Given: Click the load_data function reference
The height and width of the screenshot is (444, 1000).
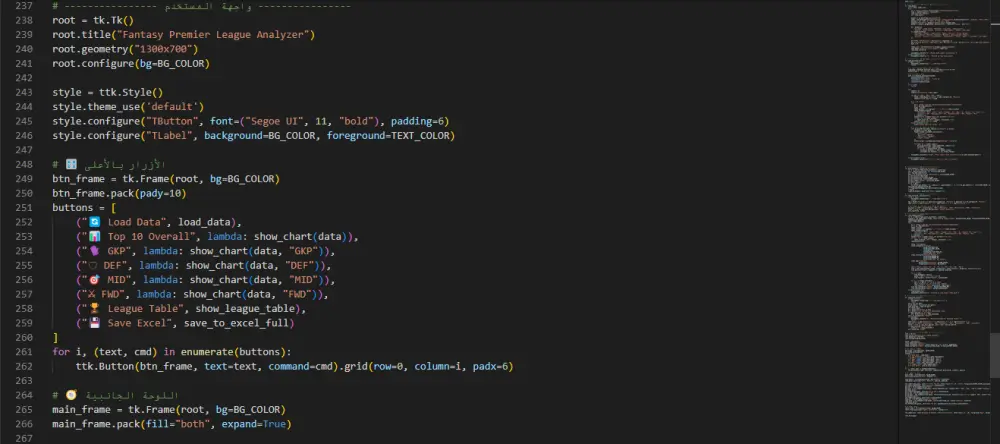Looking at the screenshot, I should (x=204, y=223).
